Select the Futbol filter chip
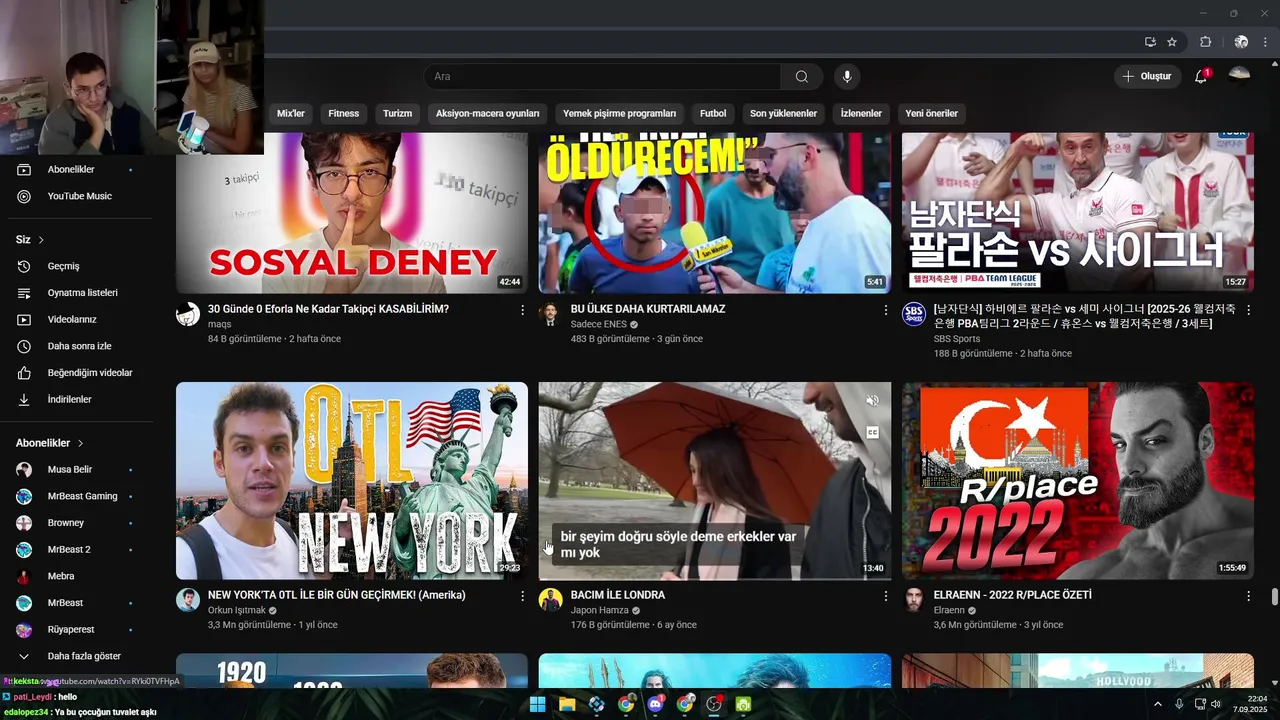 click(x=713, y=114)
